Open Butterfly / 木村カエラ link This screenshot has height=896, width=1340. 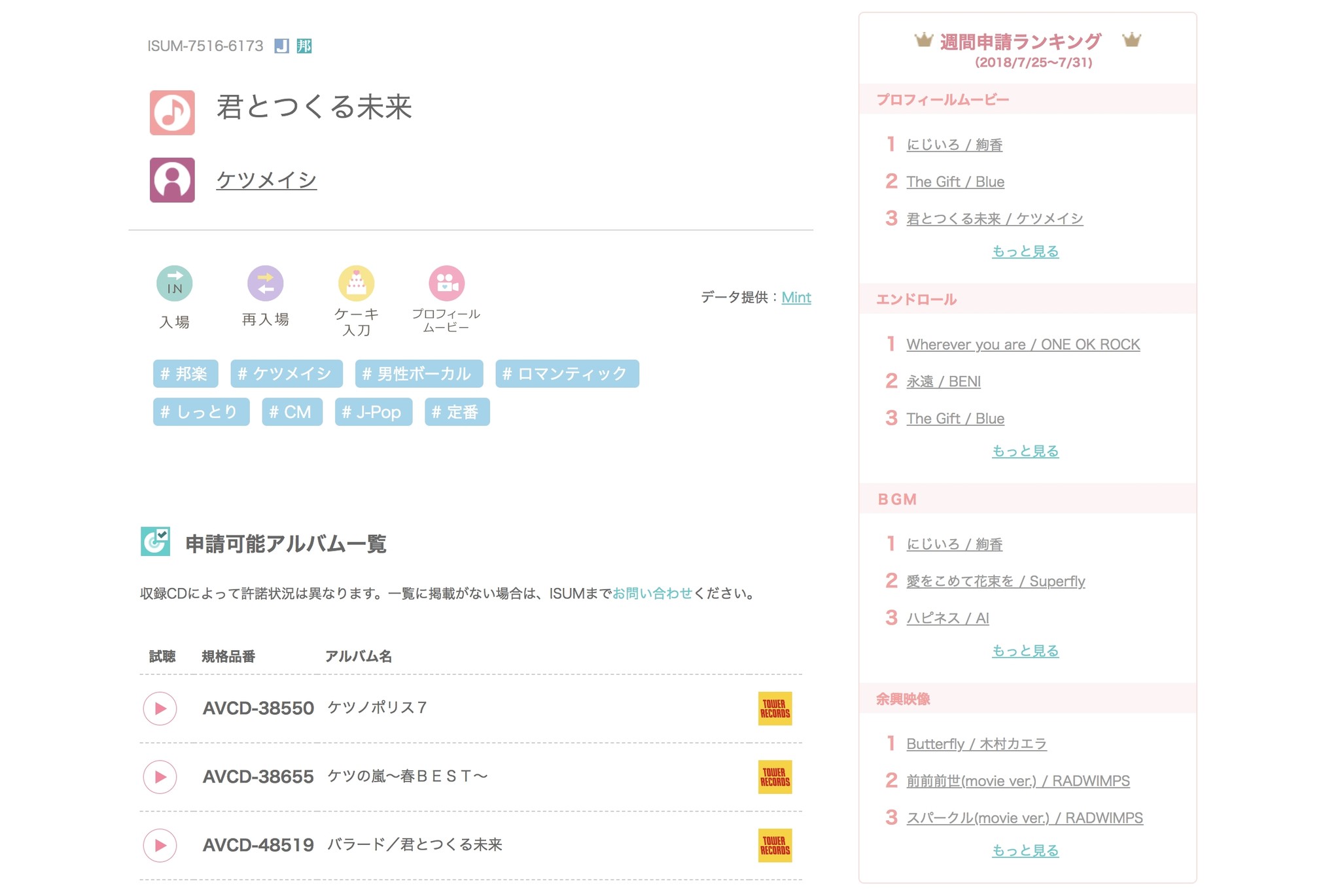(976, 744)
